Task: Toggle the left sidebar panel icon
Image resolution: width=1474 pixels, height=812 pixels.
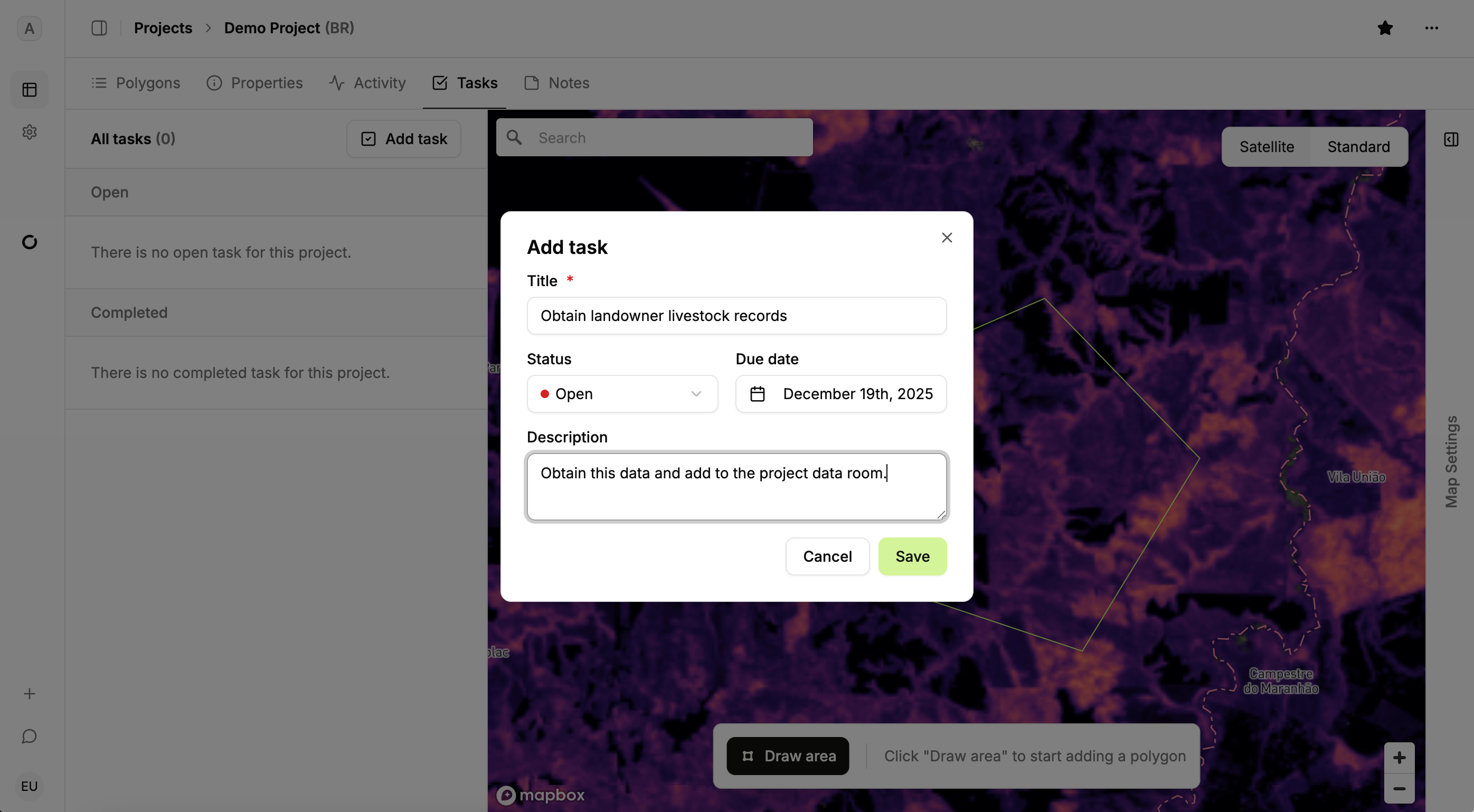Action: click(99, 28)
